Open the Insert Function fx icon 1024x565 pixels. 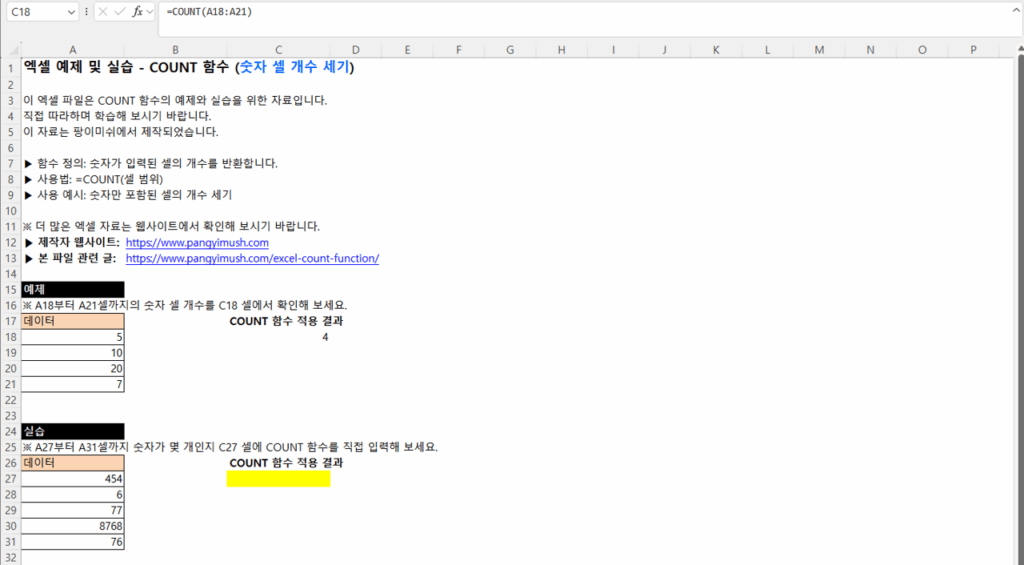pos(137,12)
